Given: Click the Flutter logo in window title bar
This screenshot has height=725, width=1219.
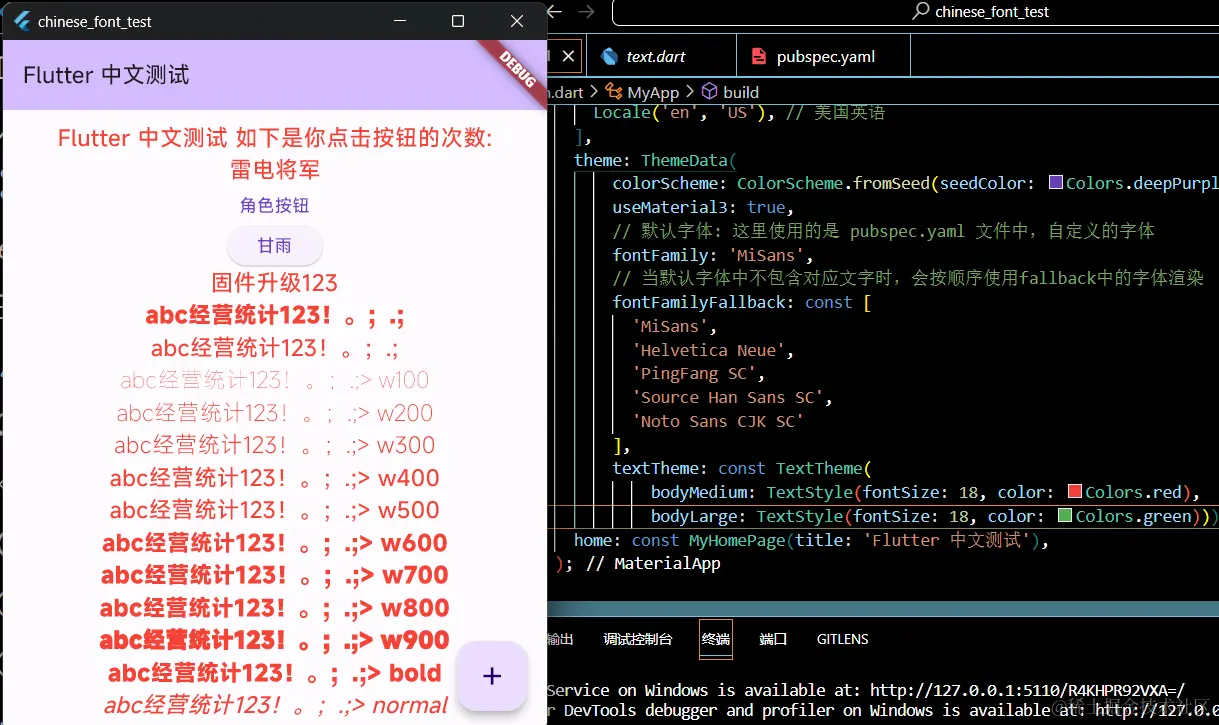Looking at the screenshot, I should [x=22, y=21].
